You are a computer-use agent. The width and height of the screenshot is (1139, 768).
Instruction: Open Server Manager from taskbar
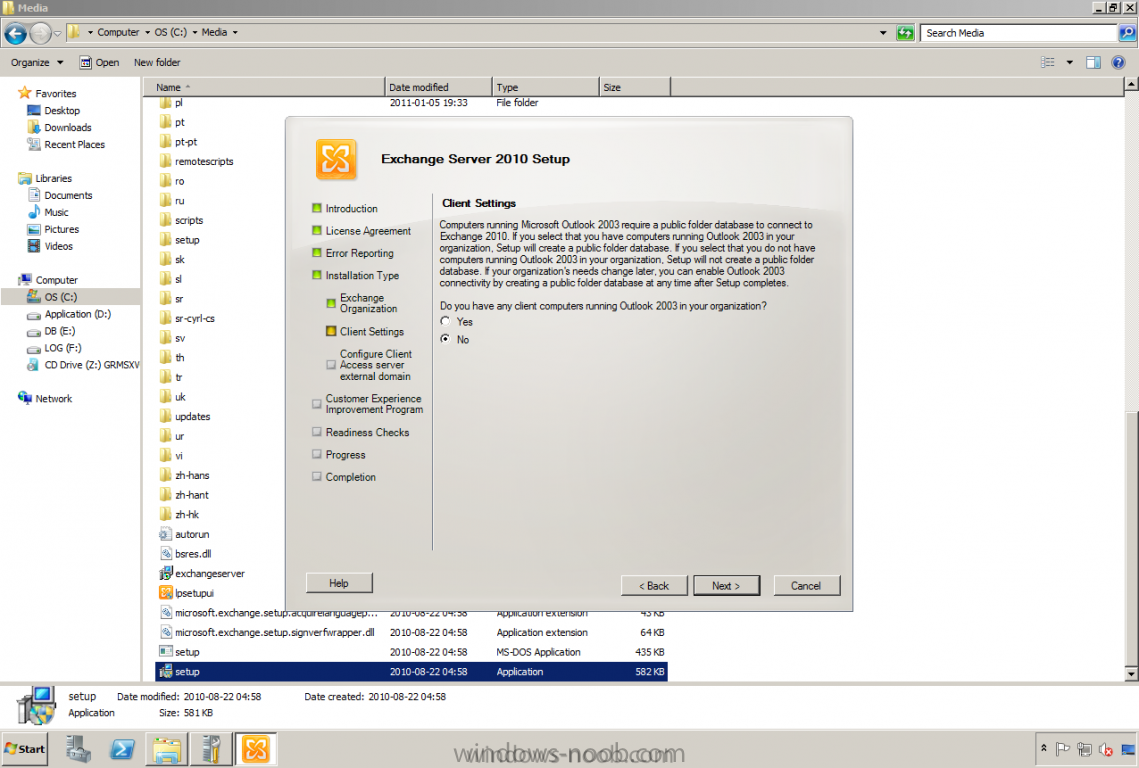[x=78, y=749]
